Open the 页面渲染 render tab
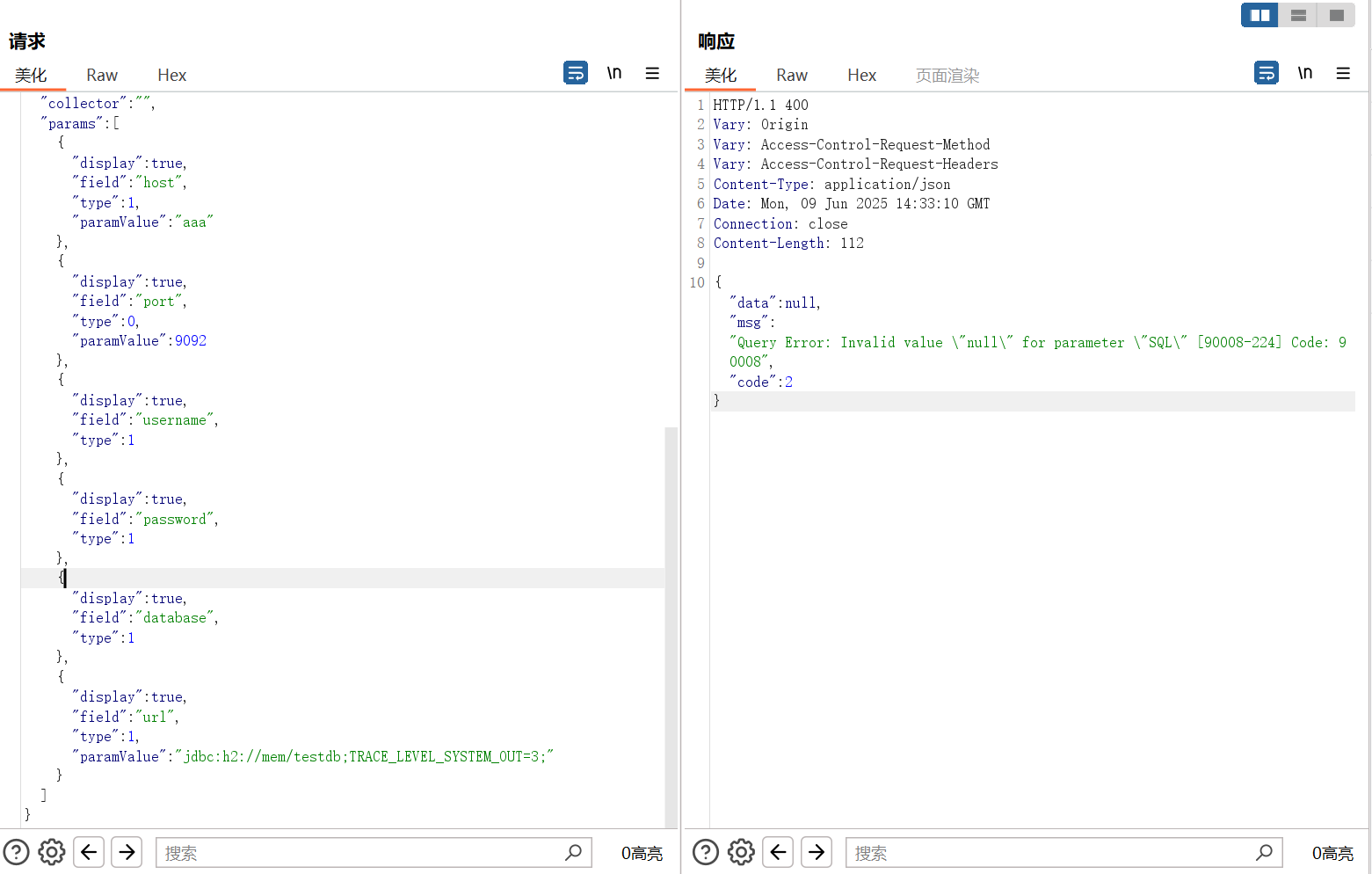This screenshot has width=1372, height=874. (x=947, y=76)
